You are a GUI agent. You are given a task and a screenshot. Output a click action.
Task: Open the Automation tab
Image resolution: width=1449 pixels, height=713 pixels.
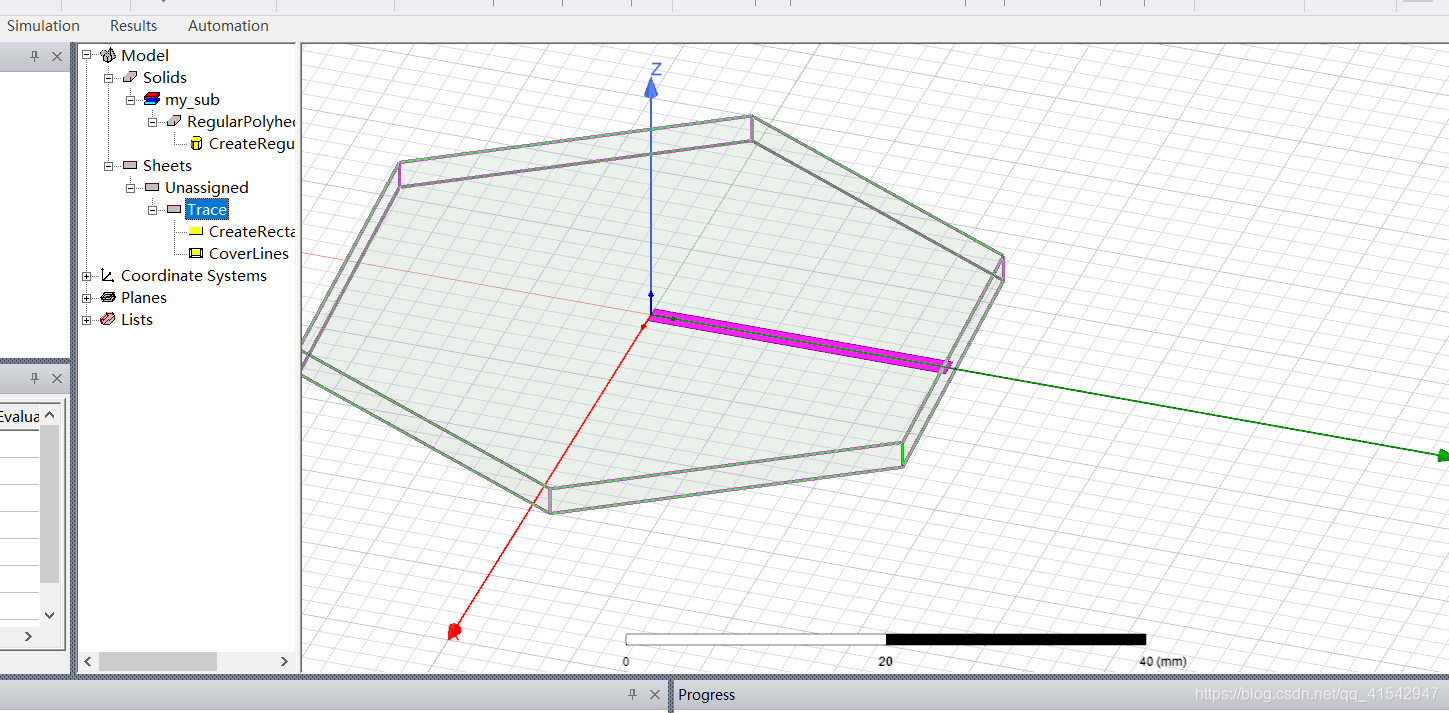[x=228, y=26]
